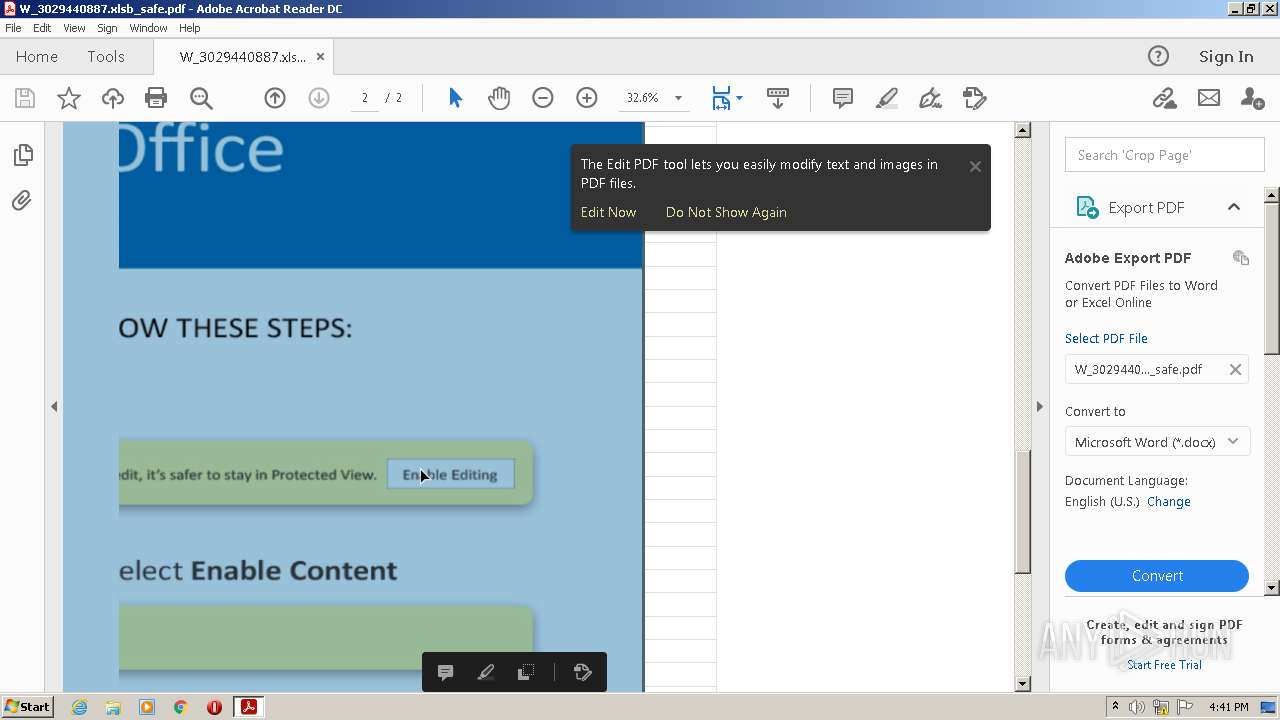Viewport: 1280px width, 720px height.
Task: Expand the fit page options arrow
Action: point(739,98)
